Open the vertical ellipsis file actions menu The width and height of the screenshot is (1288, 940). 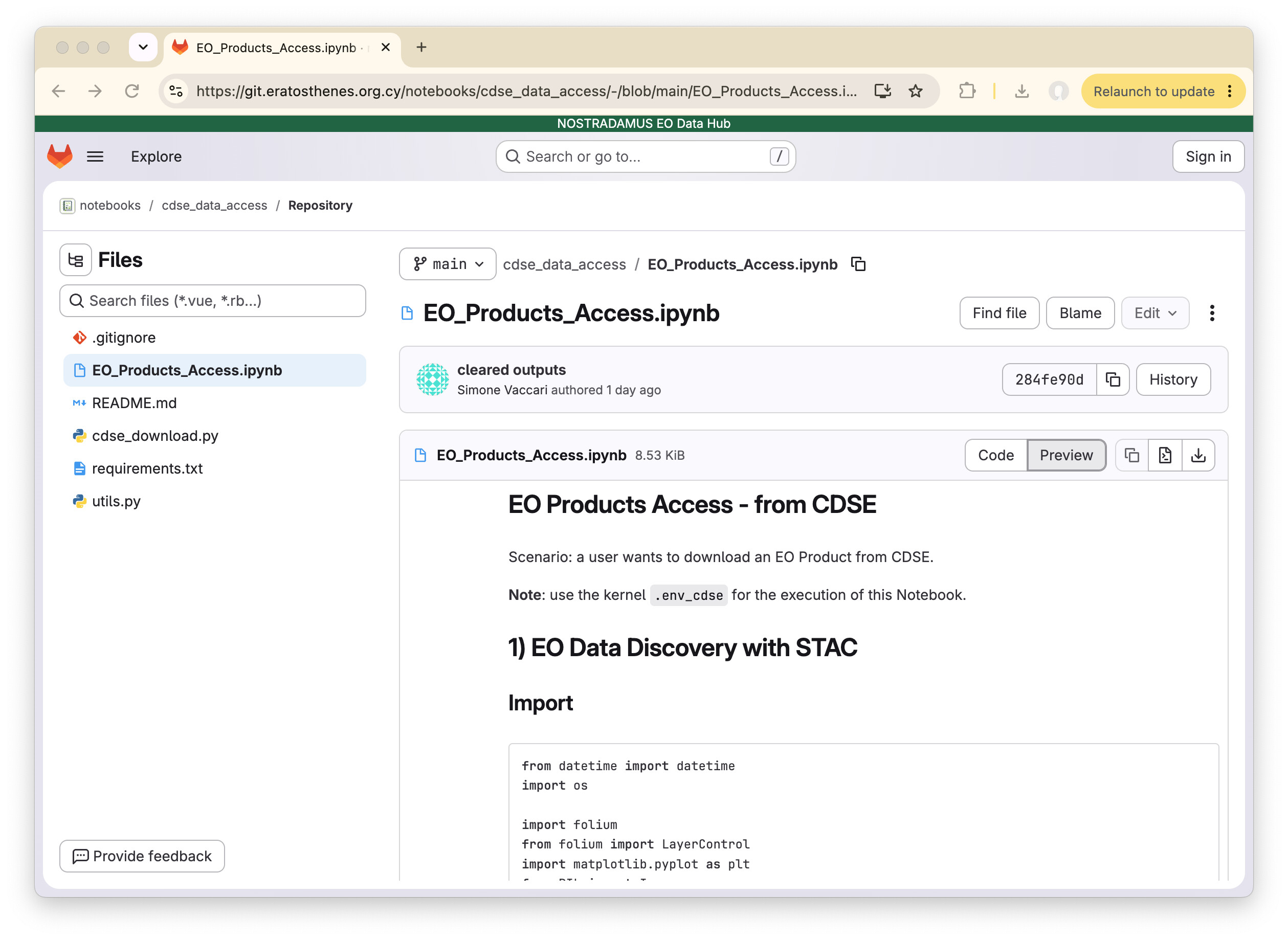click(1212, 313)
